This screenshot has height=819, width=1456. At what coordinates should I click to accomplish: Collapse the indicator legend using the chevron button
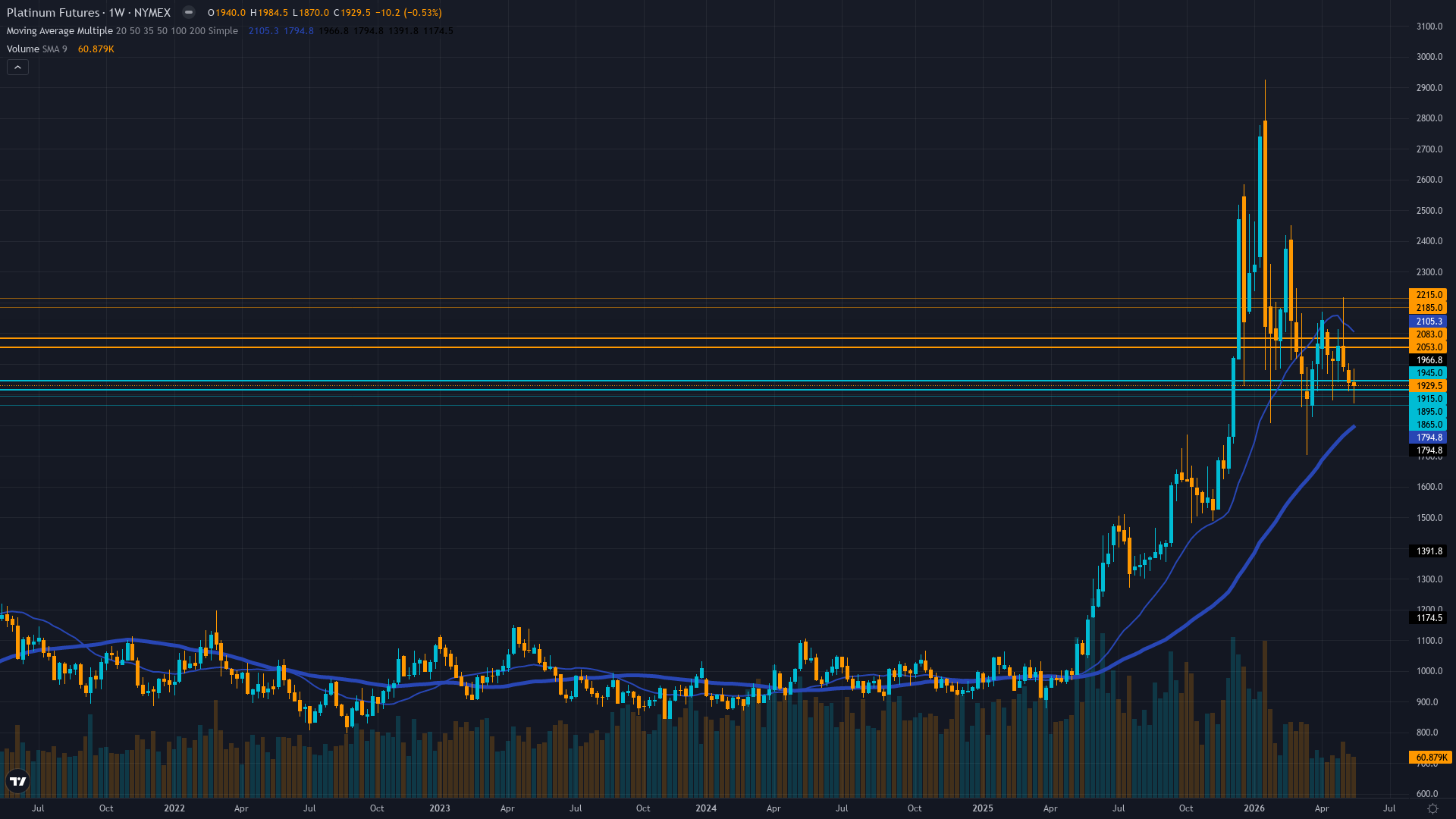point(17,67)
